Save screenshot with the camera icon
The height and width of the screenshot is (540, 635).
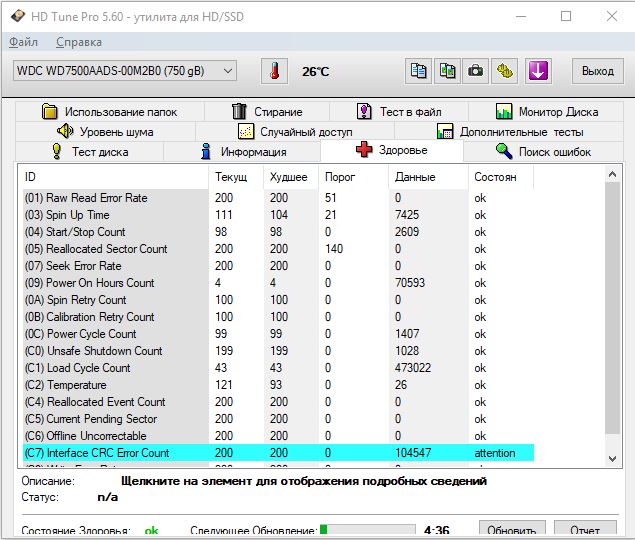[475, 71]
